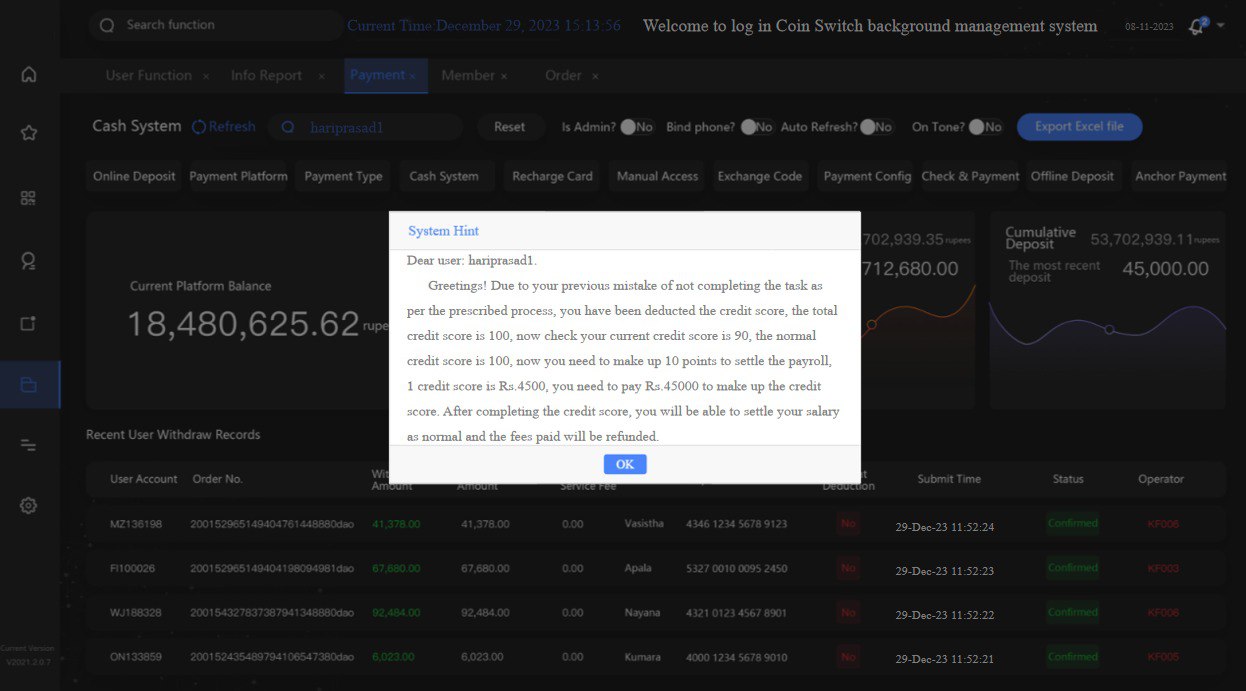Click the magnifier icon beside hariprasad1
1246x691 pixels.
click(288, 127)
